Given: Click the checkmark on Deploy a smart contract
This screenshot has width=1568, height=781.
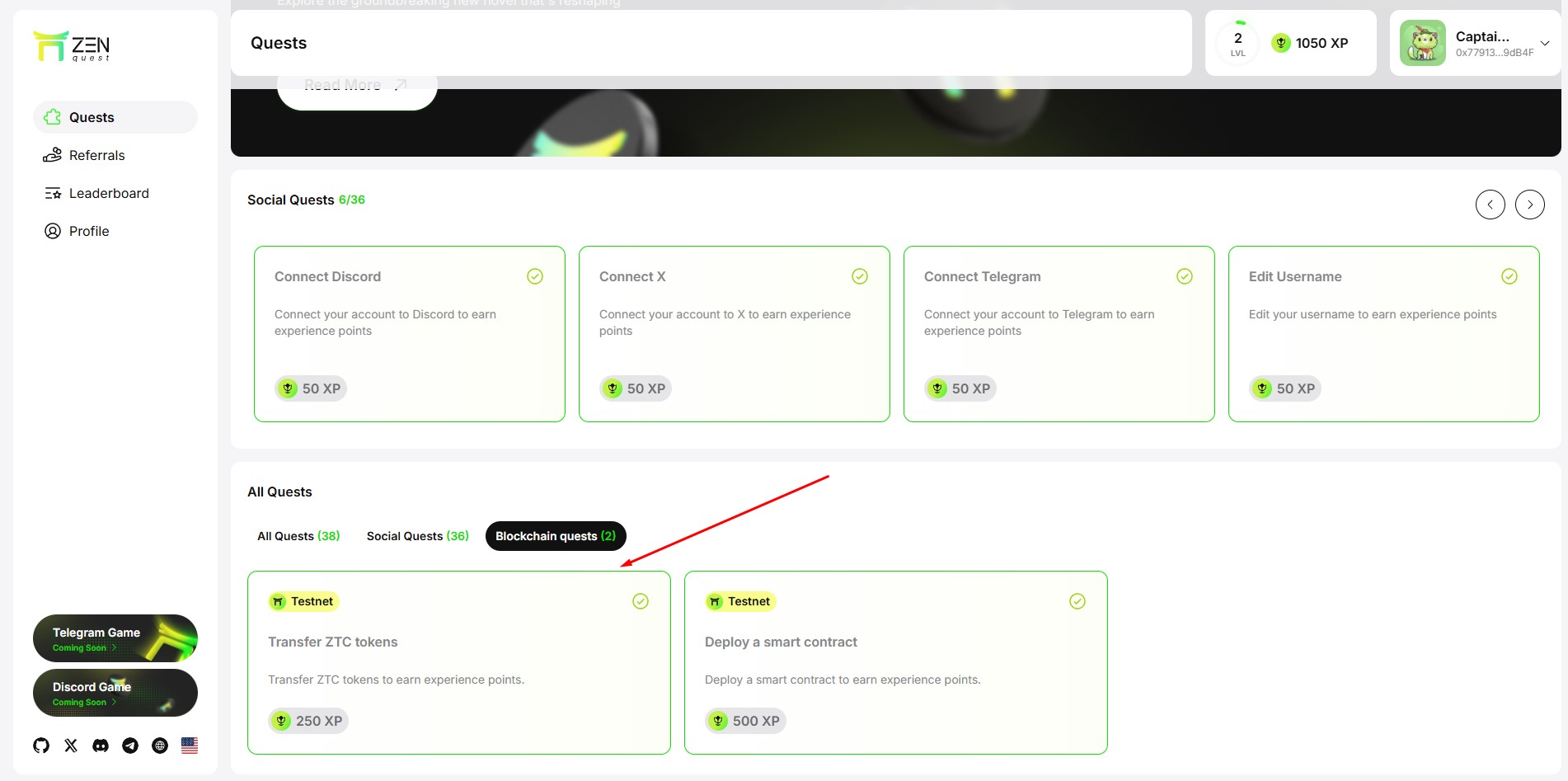Looking at the screenshot, I should 1077,601.
